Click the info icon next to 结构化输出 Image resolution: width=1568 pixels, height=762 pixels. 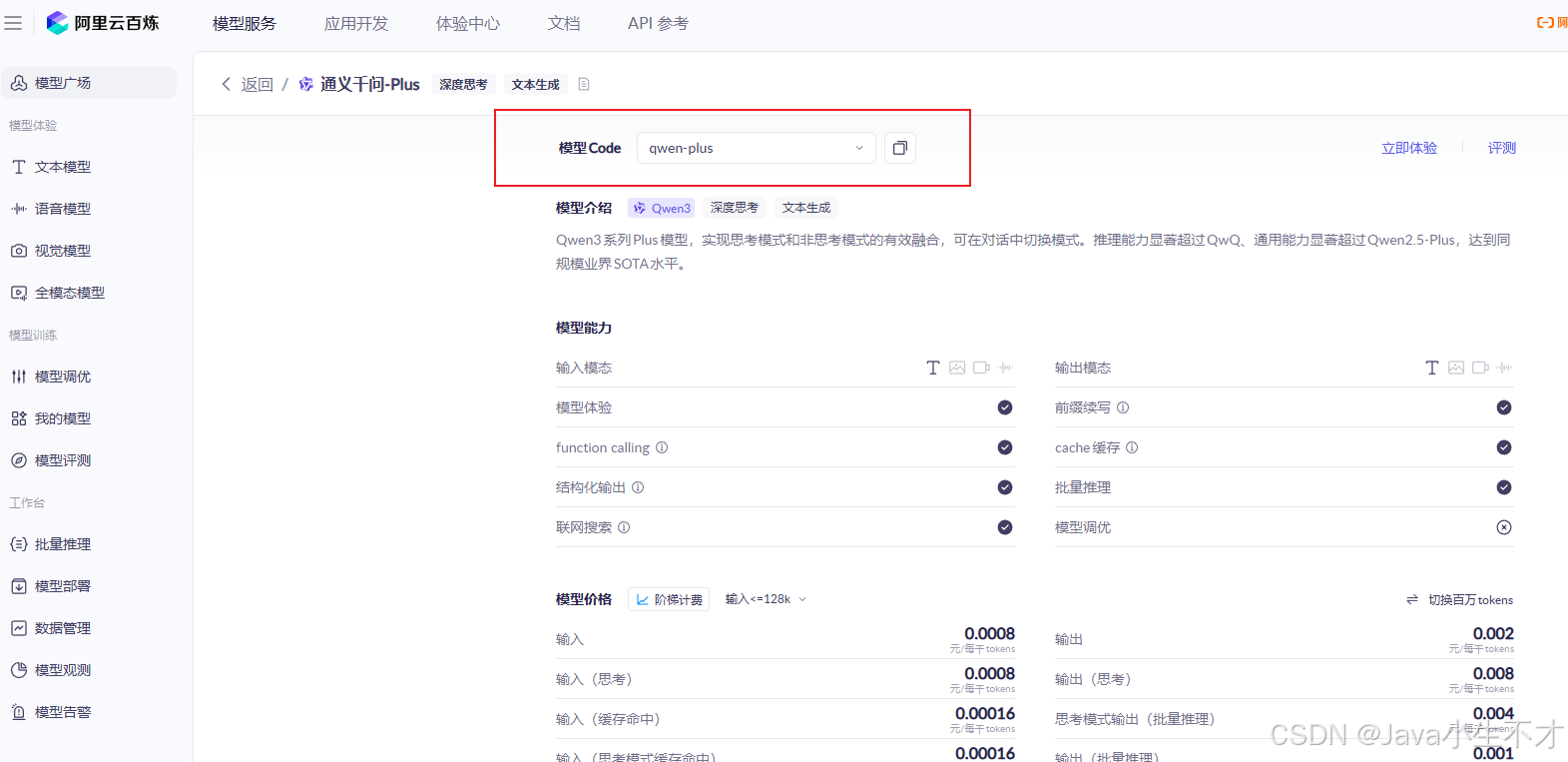[x=638, y=487]
